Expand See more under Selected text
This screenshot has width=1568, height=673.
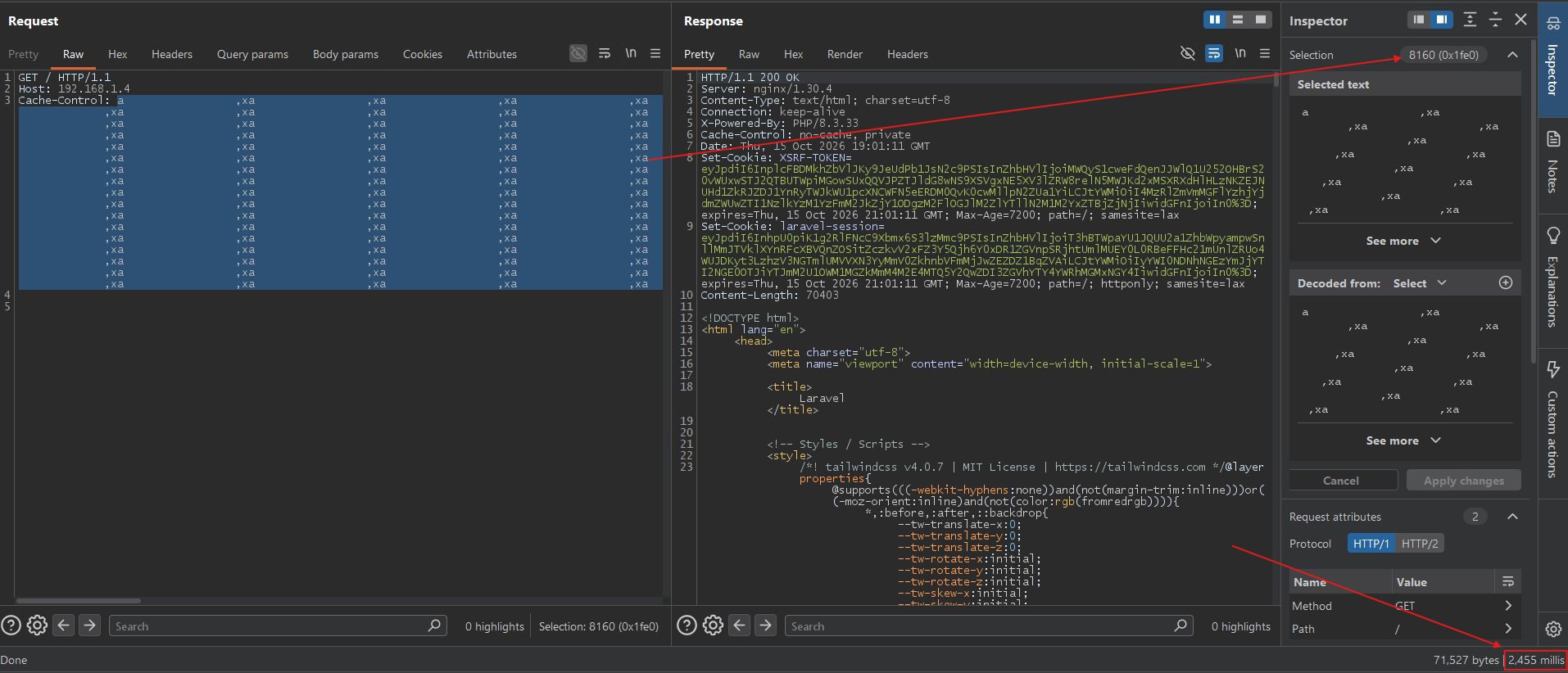coord(1403,241)
